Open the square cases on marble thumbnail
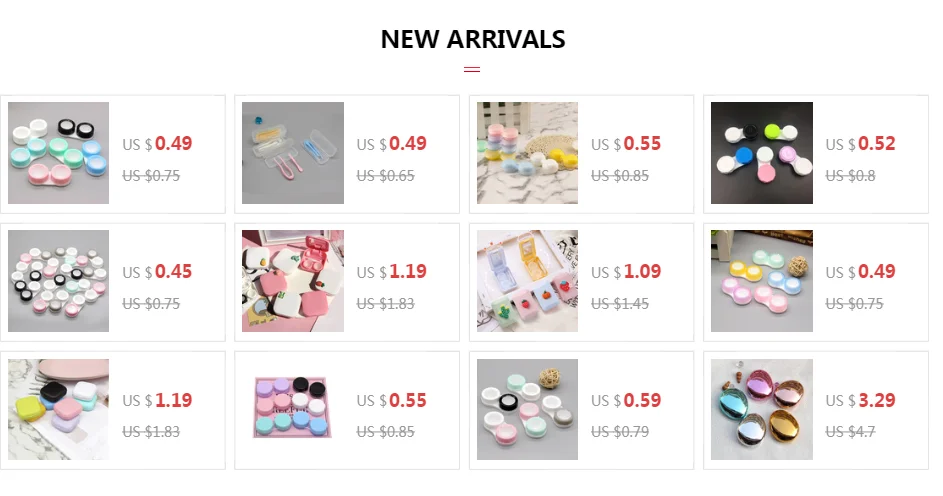Viewport: 943px width, 496px height. click(x=58, y=409)
